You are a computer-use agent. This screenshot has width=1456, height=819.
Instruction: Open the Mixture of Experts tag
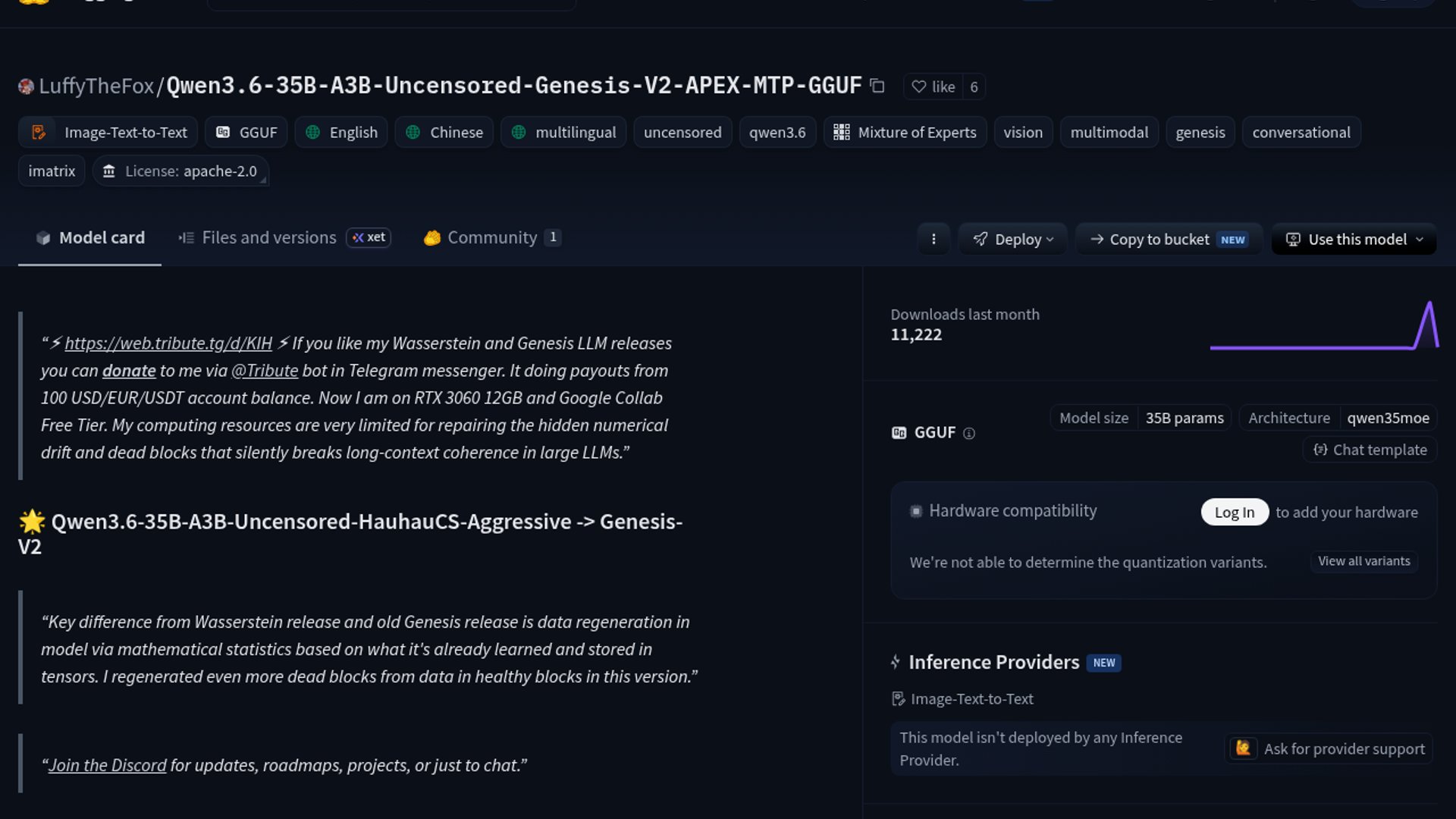pyautogui.click(x=905, y=132)
